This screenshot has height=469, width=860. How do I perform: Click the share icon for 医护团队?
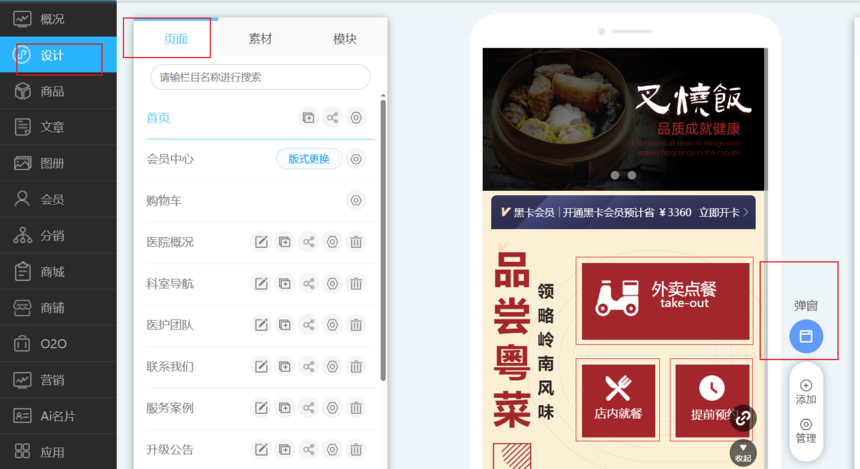pyautogui.click(x=309, y=325)
